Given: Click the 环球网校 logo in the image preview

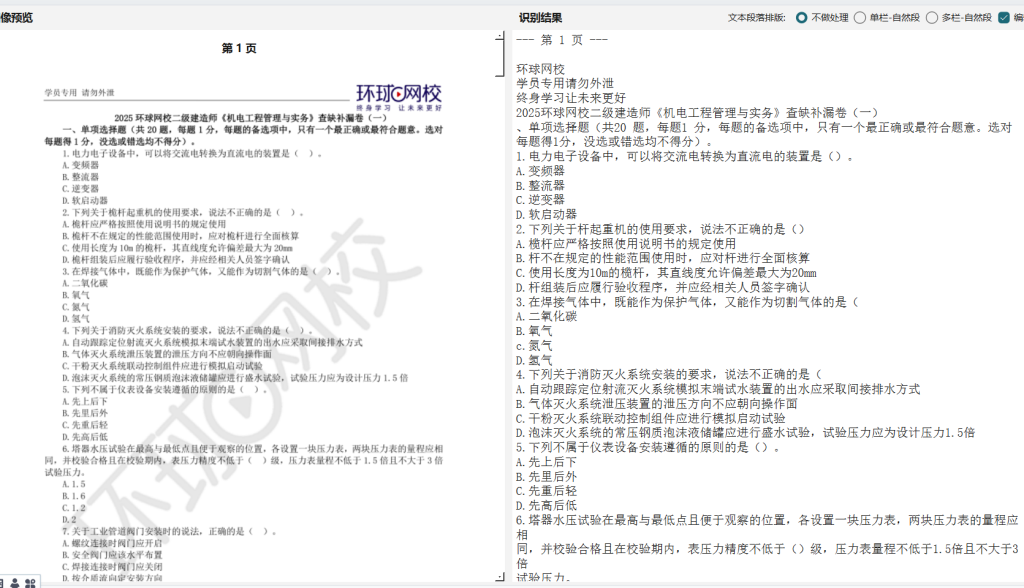Looking at the screenshot, I should click(399, 95).
